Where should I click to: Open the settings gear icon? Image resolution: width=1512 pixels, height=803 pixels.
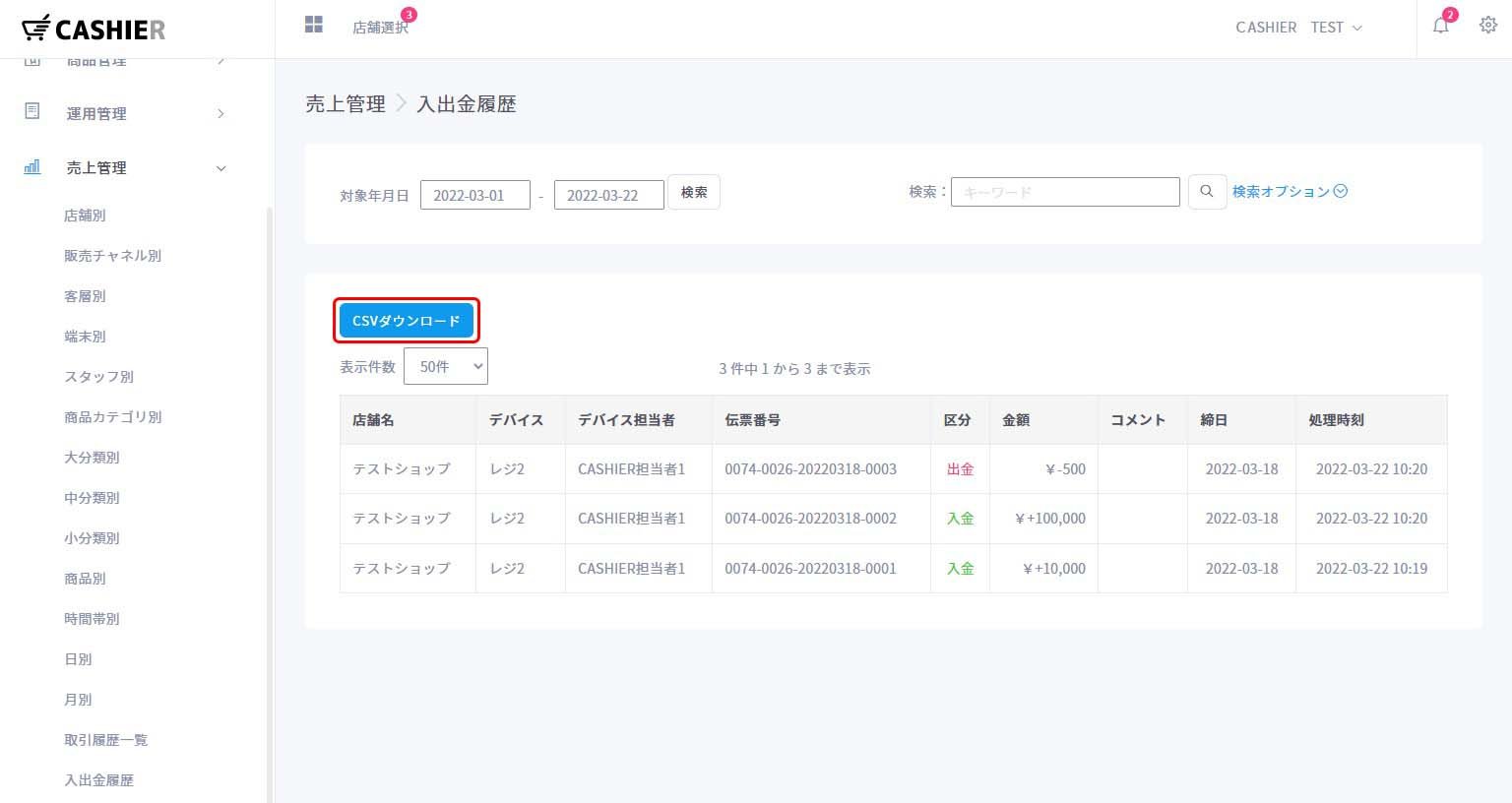1488,26
